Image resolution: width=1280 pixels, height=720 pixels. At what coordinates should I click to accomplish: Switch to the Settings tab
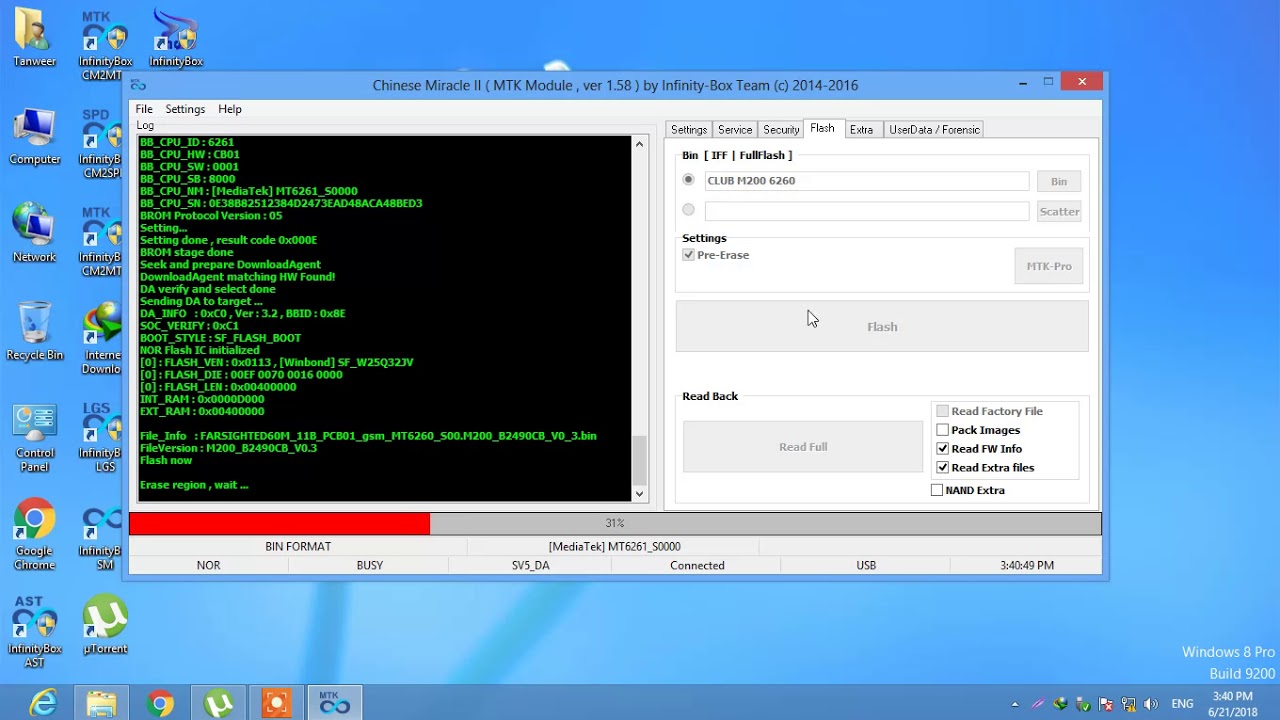click(x=689, y=130)
